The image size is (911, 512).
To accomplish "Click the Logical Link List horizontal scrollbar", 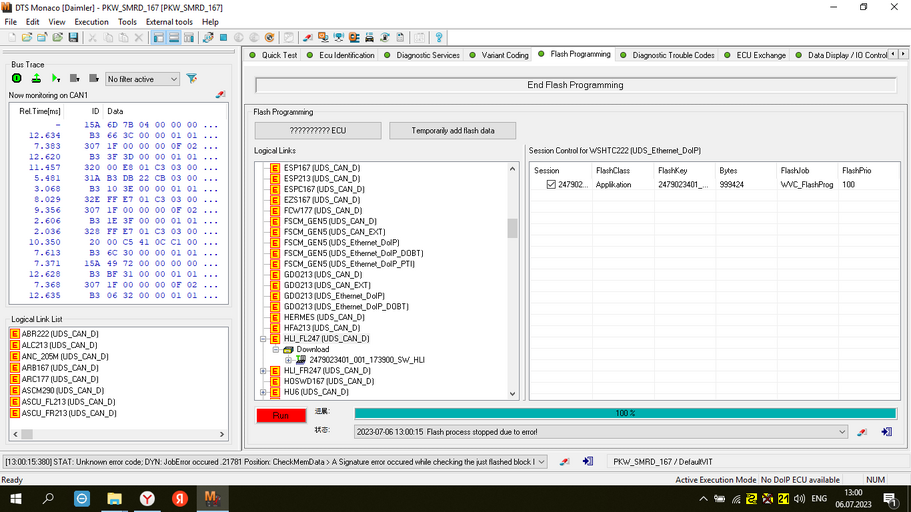I will click(x=119, y=434).
